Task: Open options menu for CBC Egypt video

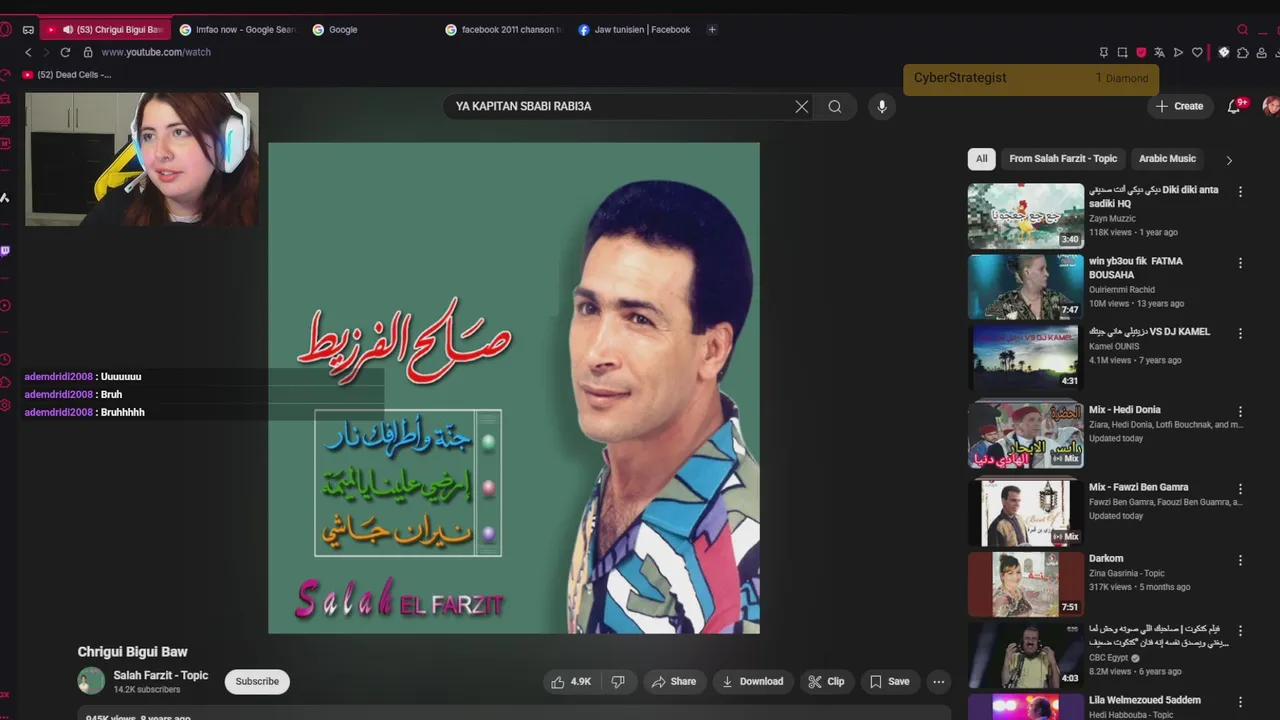Action: click(x=1240, y=631)
